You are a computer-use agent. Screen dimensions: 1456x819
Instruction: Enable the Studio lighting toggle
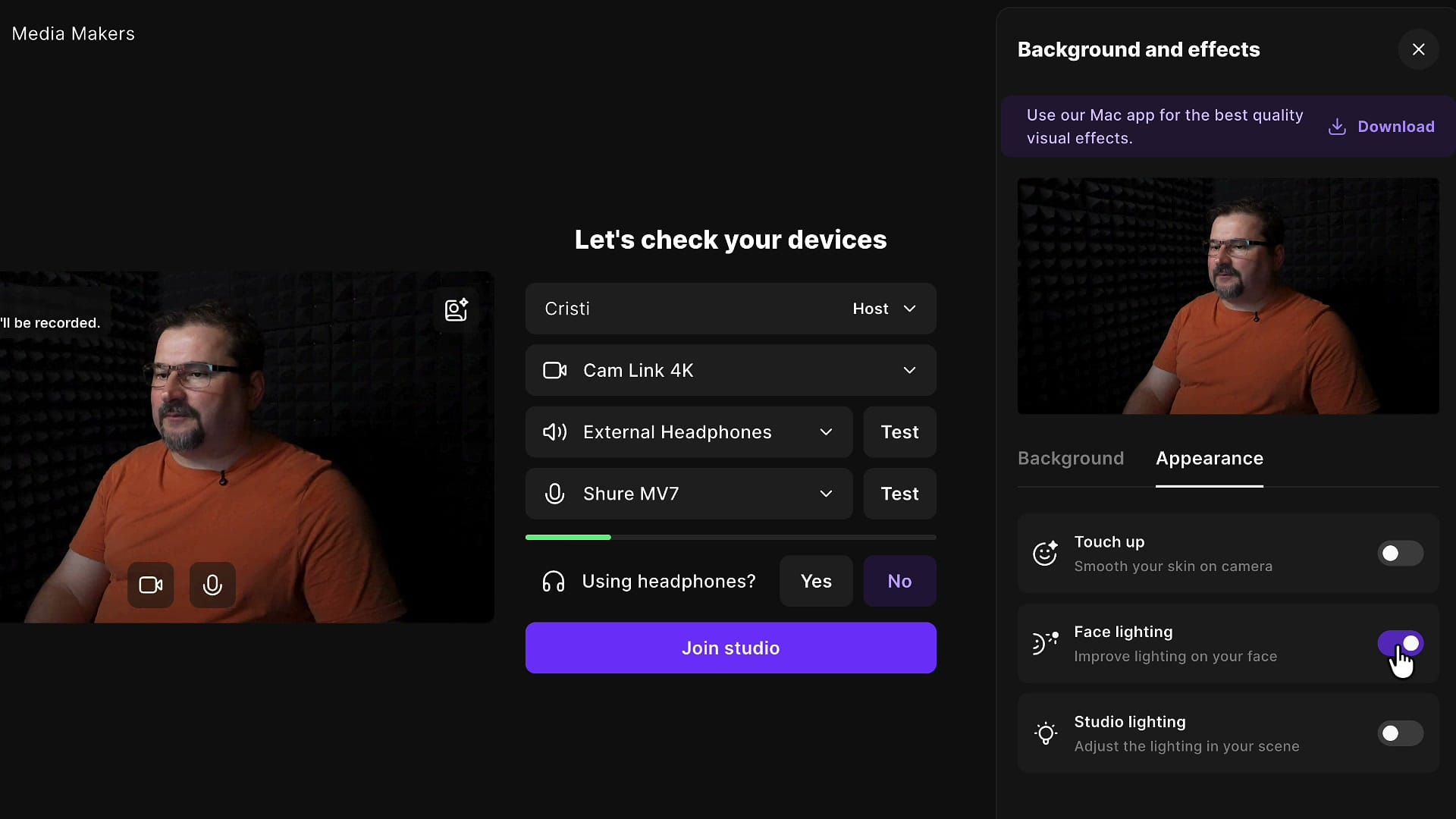(1400, 733)
